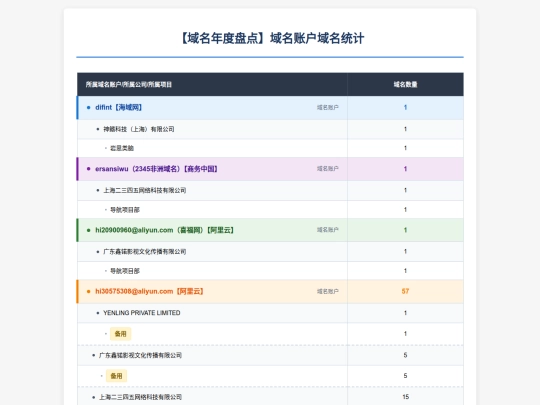The image size is (540, 405).
Task: Click the 域名数量 column header
Action: click(x=405, y=84)
